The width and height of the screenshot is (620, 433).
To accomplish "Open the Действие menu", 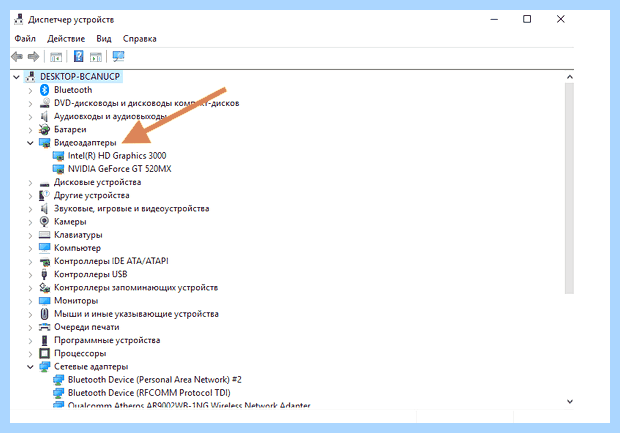I will tap(66, 39).
